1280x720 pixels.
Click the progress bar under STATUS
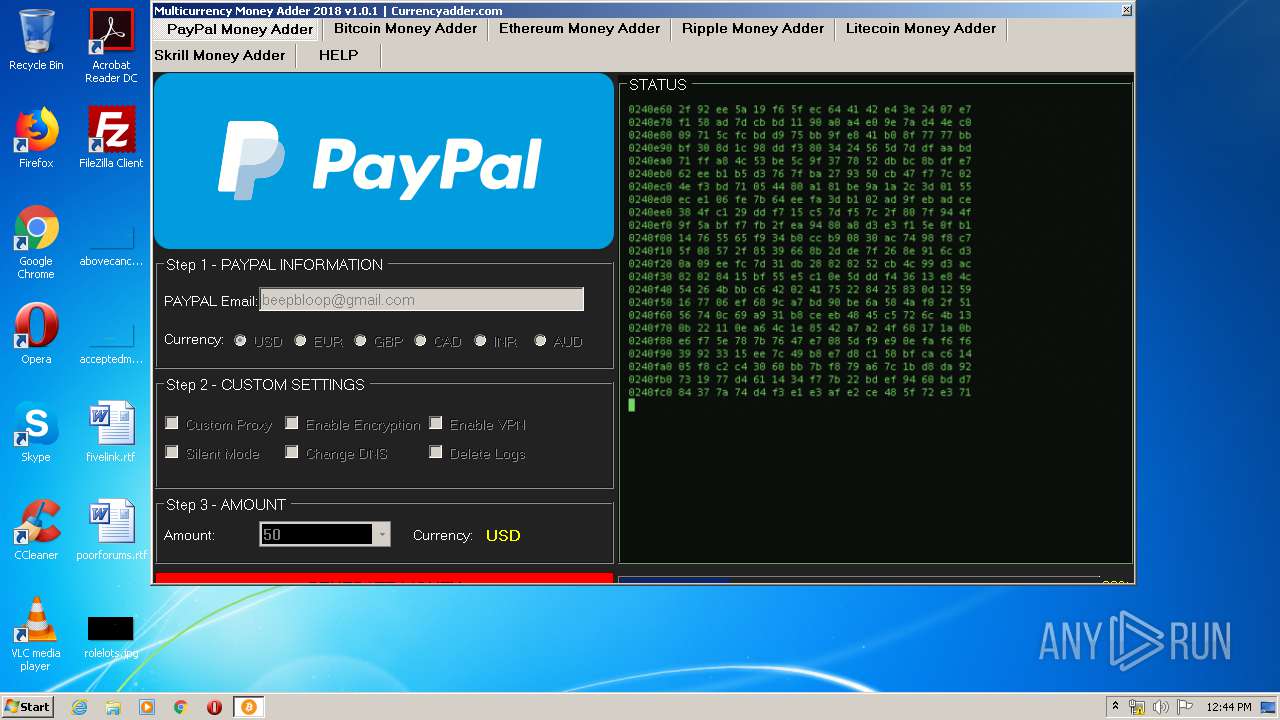pyautogui.click(x=860, y=579)
